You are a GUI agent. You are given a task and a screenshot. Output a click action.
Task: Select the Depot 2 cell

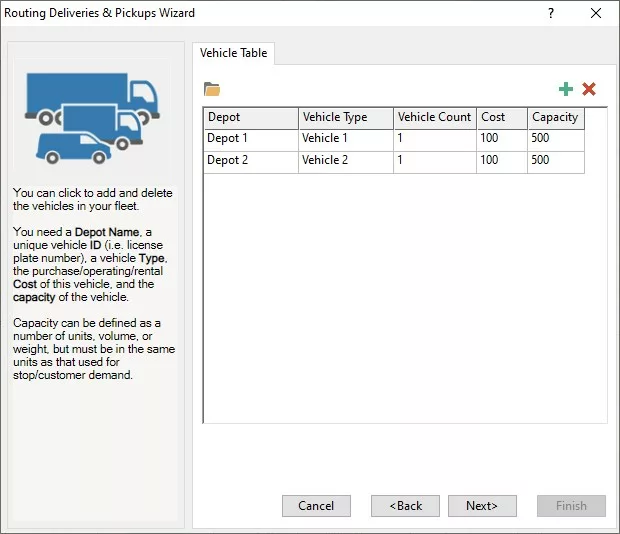tap(250, 161)
